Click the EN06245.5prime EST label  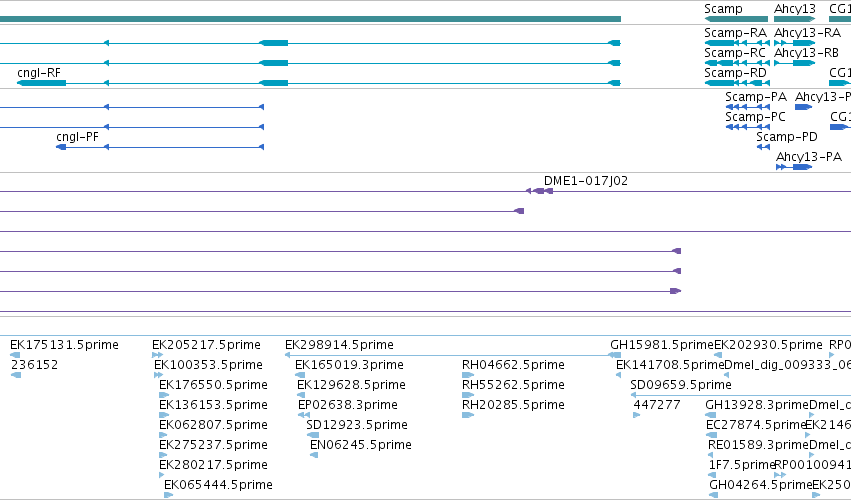click(x=360, y=445)
